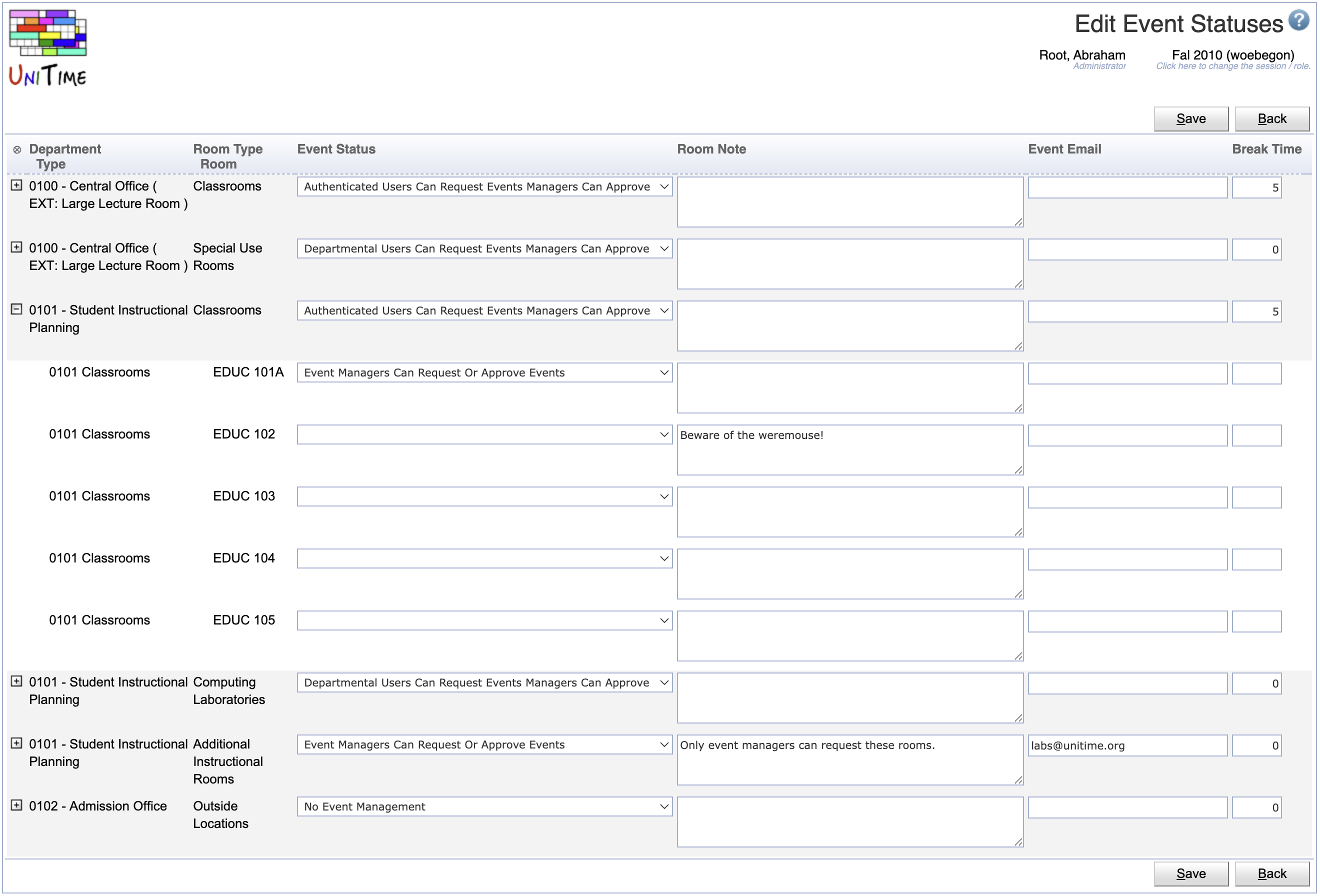Click the Event Status column header

pyautogui.click(x=335, y=149)
